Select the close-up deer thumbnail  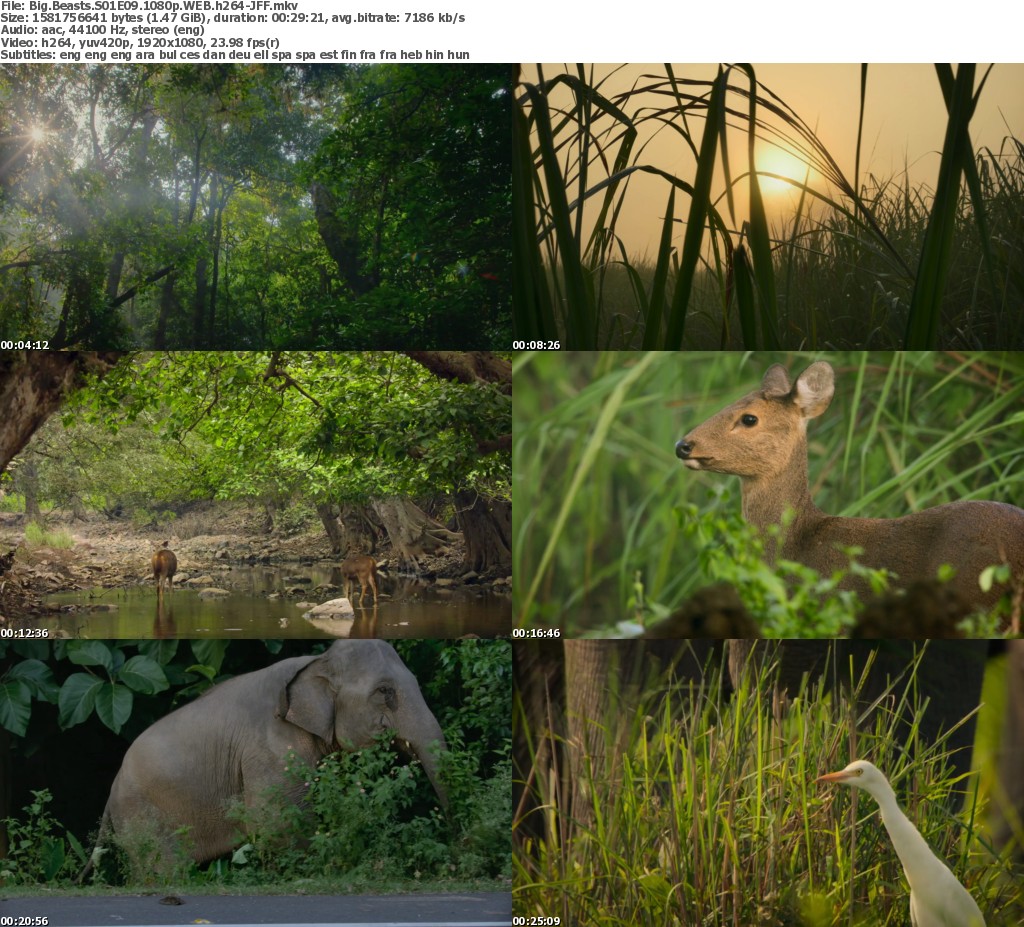[x=768, y=494]
